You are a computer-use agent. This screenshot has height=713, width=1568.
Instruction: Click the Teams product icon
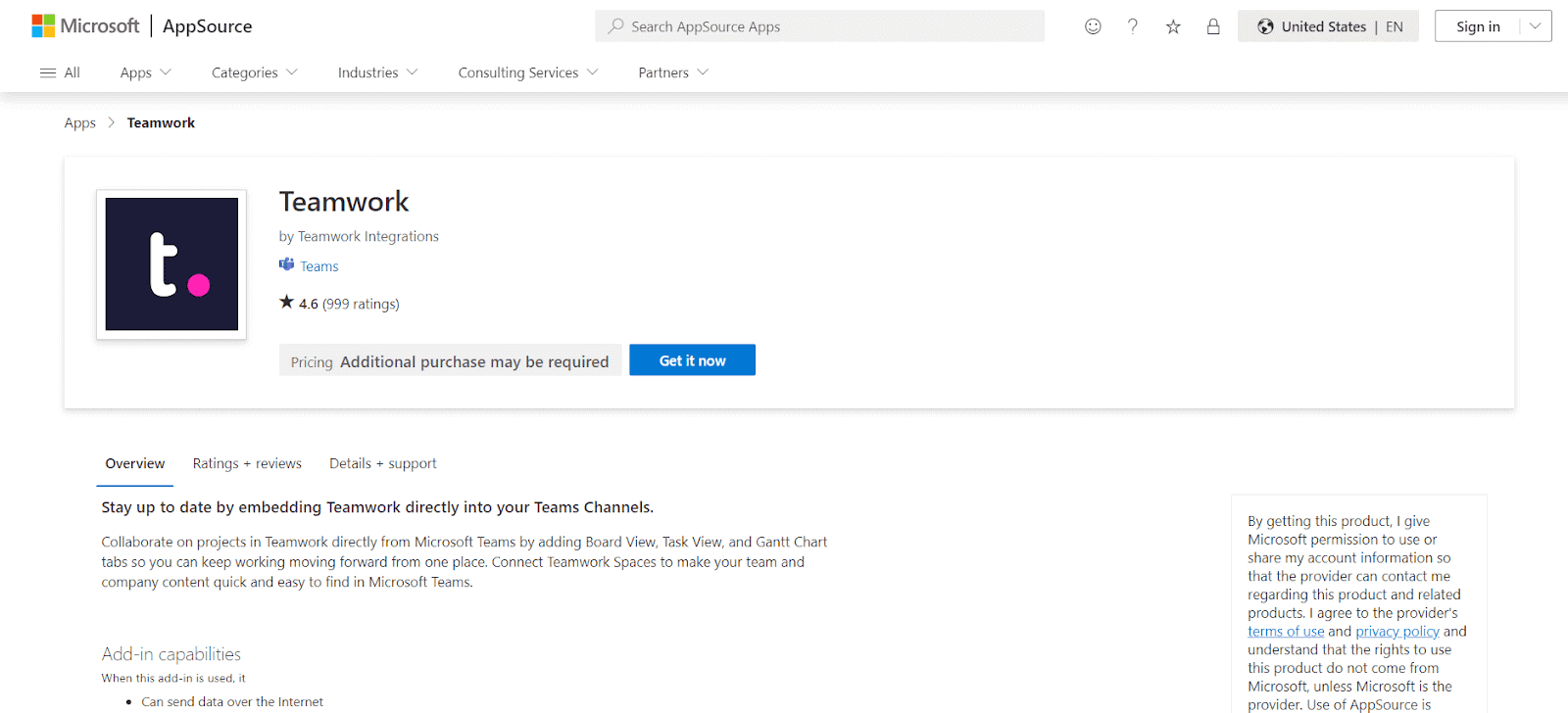tap(287, 265)
